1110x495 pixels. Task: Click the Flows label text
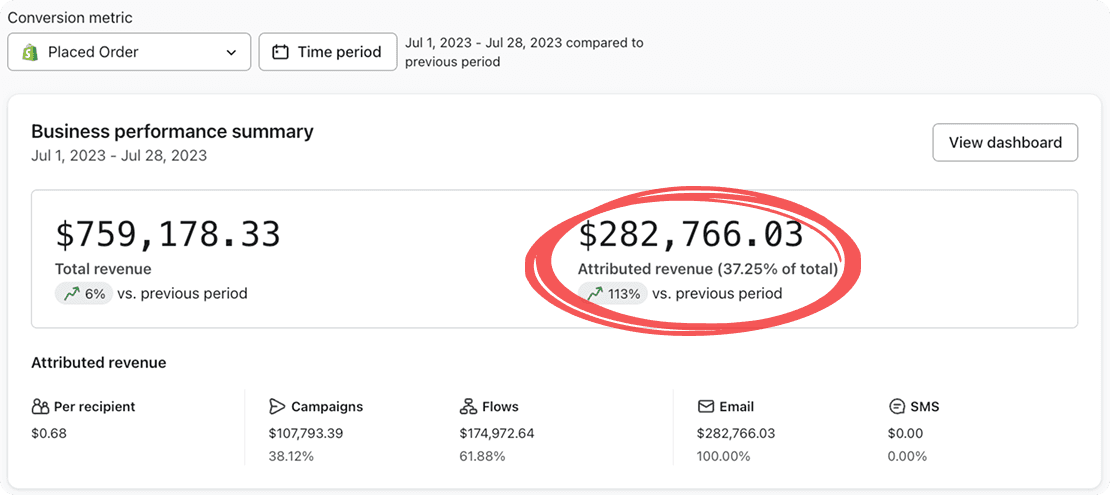[500, 406]
